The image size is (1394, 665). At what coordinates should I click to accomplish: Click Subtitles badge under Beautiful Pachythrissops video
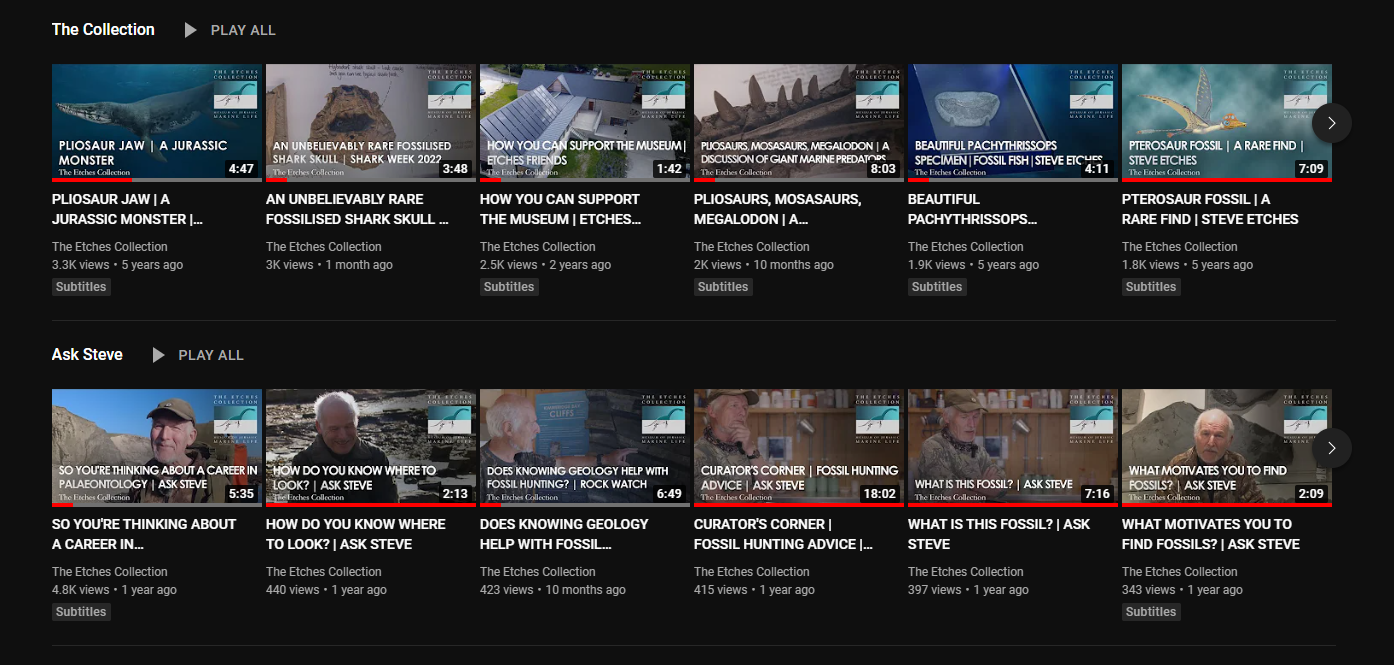coord(937,287)
